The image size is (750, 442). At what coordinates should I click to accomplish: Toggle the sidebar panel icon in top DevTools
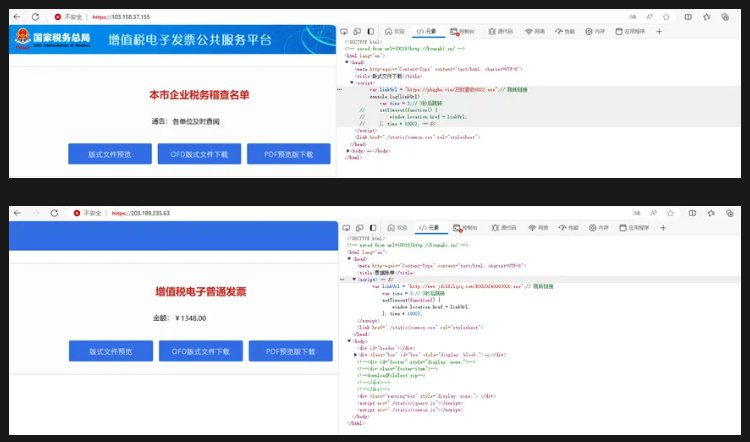371,32
